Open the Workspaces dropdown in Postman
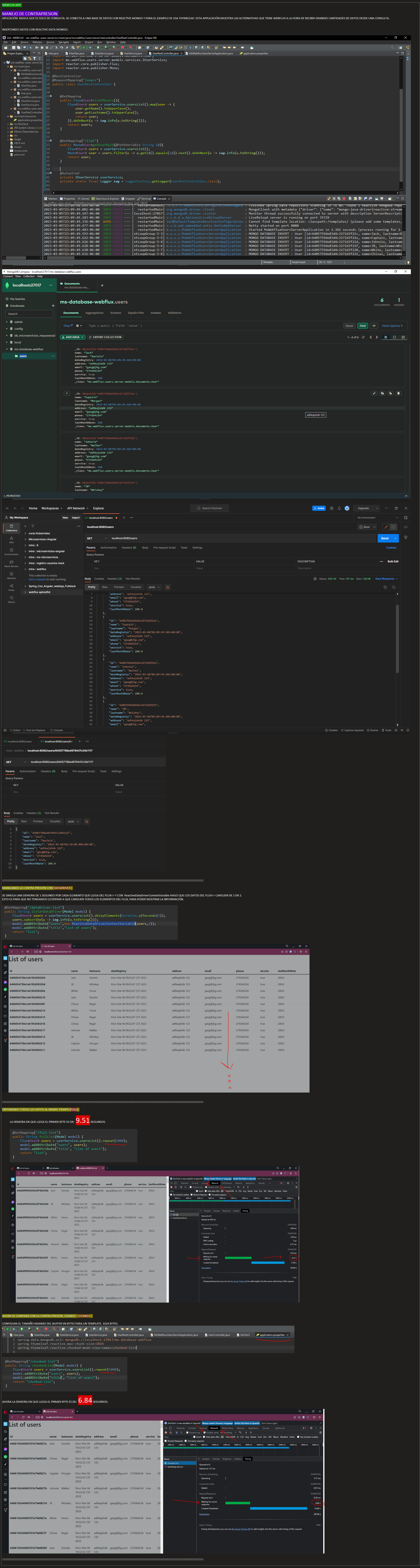The height and width of the screenshot is (1568, 420). click(52, 508)
